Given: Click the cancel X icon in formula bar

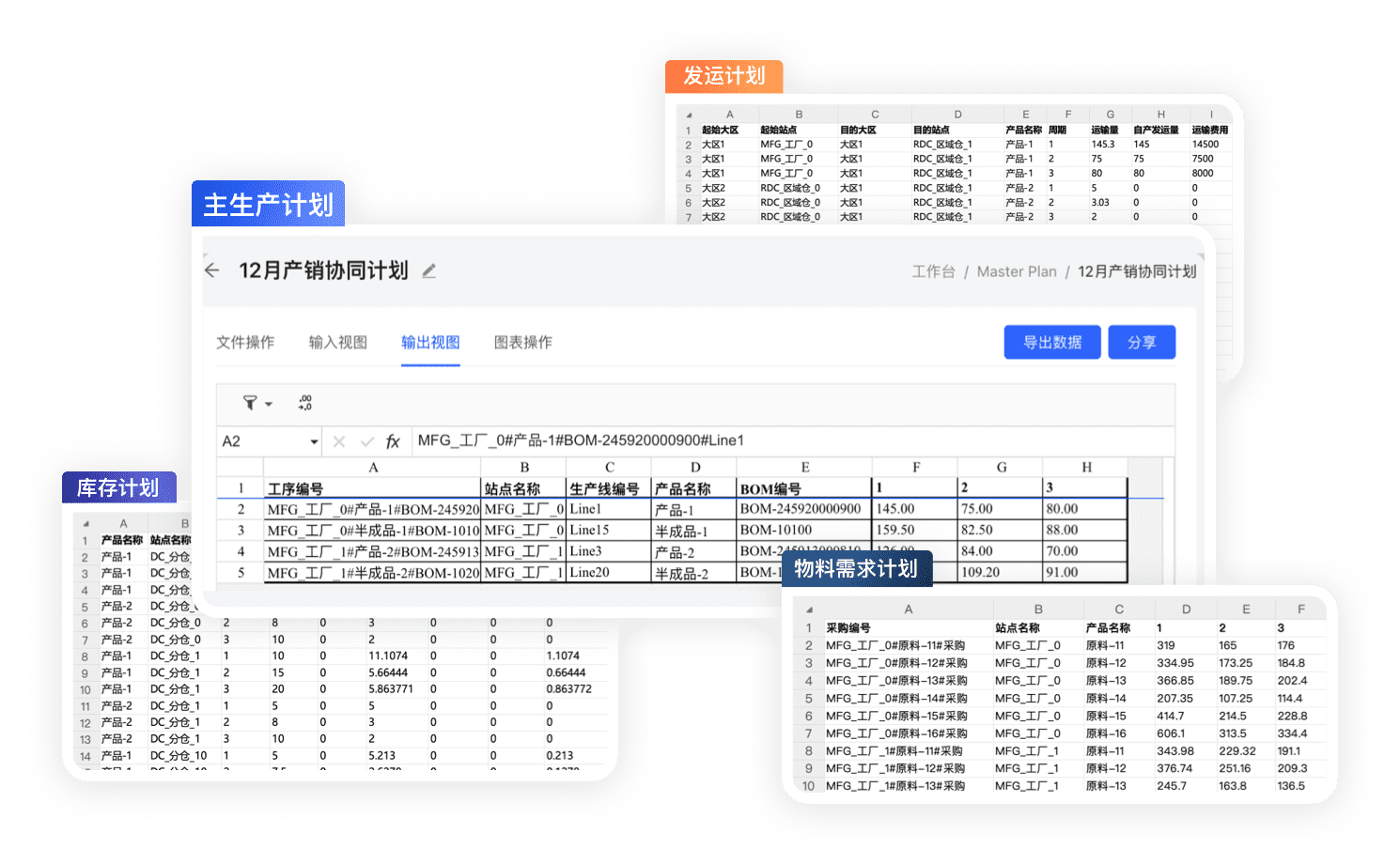Looking at the screenshot, I should pyautogui.click(x=339, y=441).
